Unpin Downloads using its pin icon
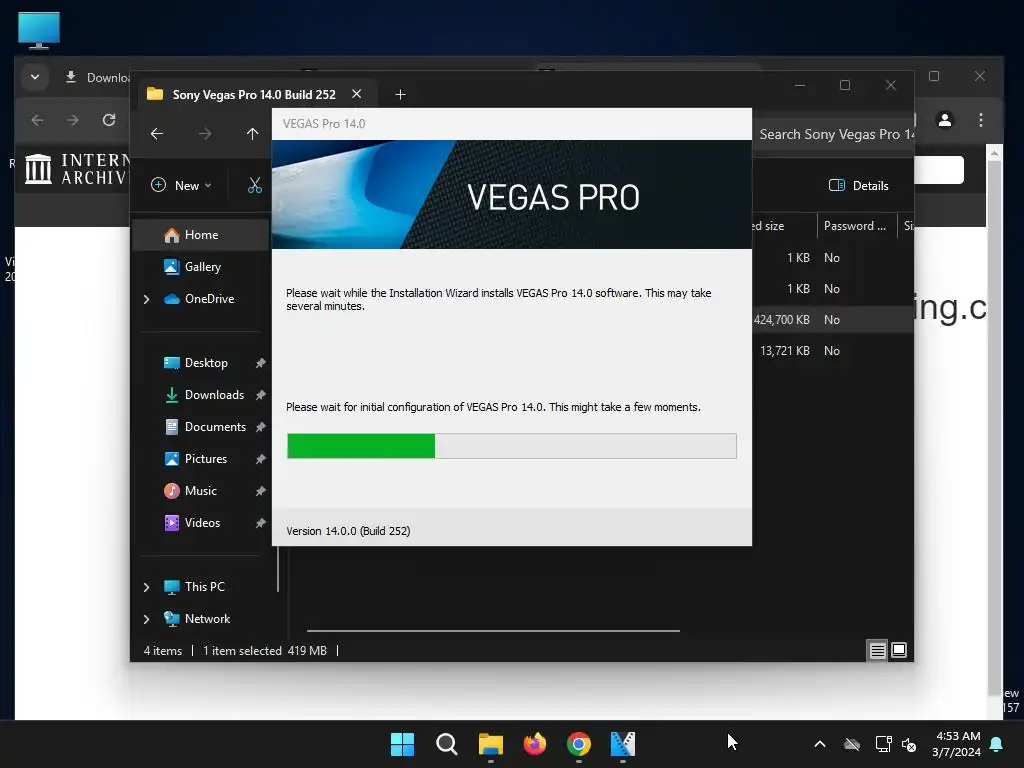Viewport: 1024px width, 768px height. tap(260, 395)
